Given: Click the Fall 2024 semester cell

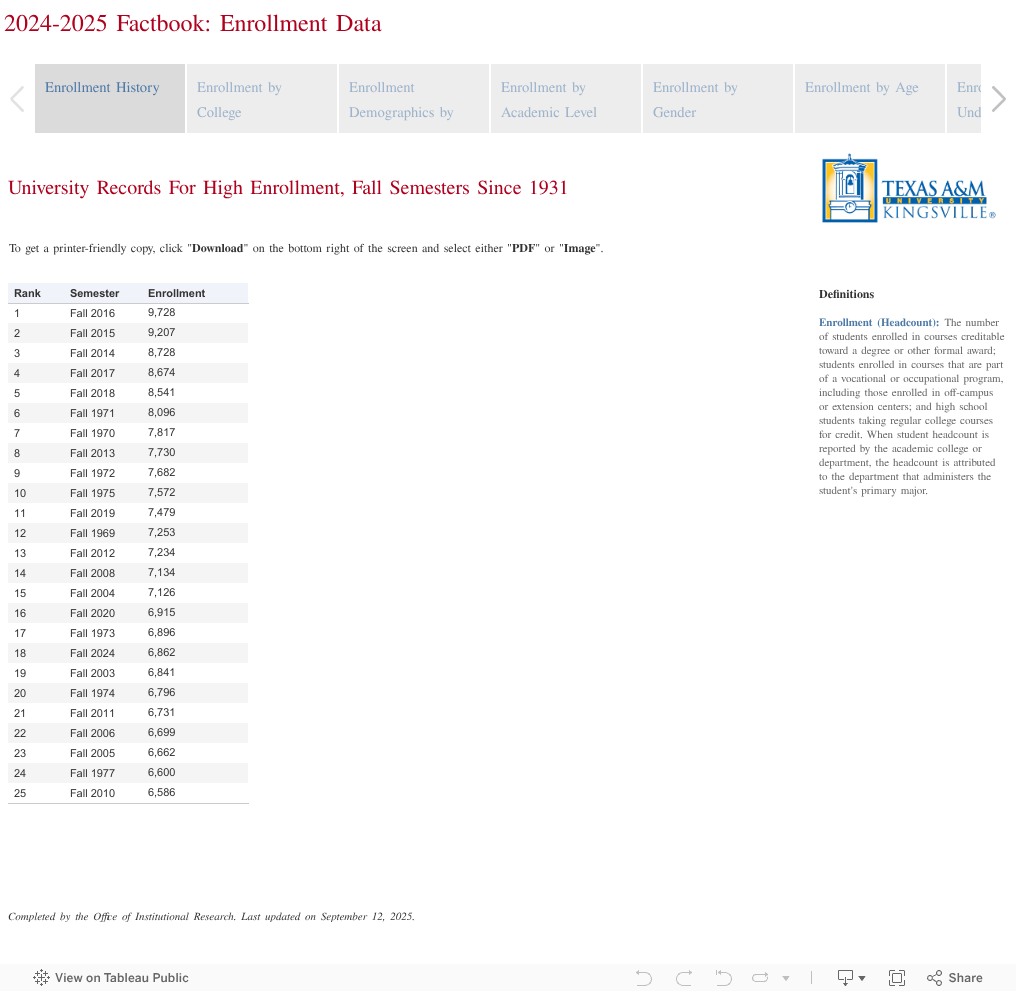Looking at the screenshot, I should coord(93,653).
